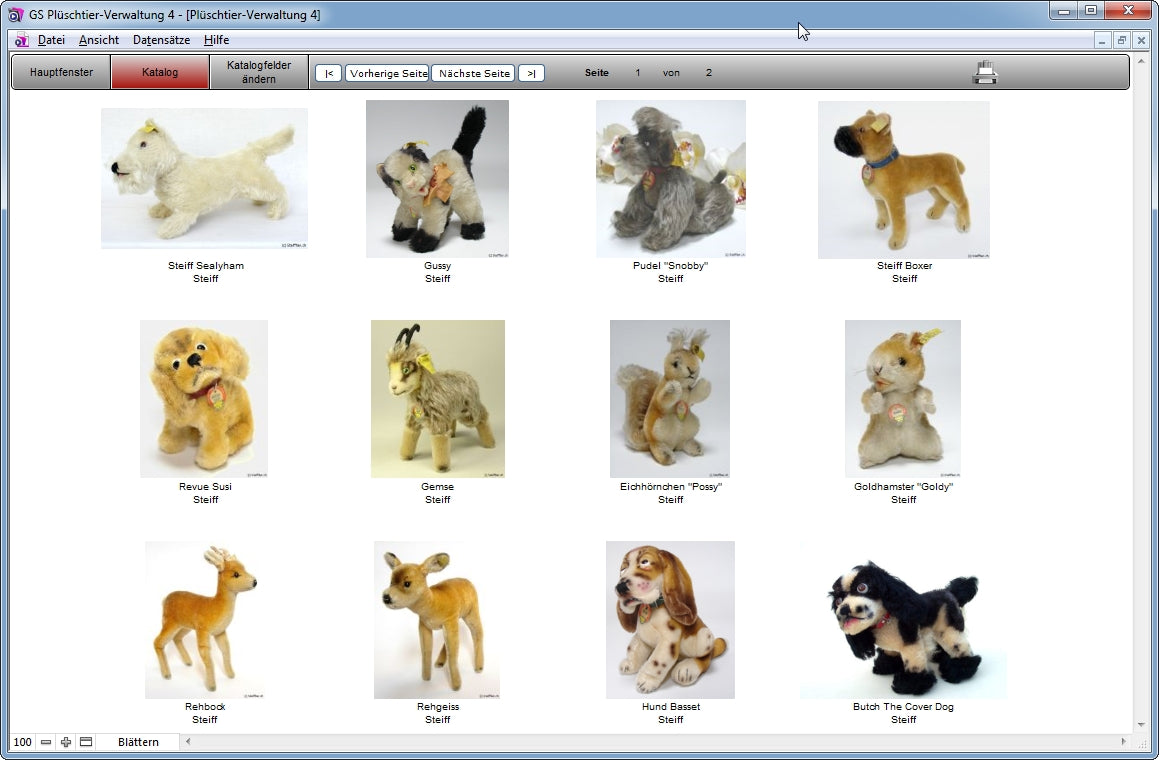Jump to the first page with |< button

(328, 73)
